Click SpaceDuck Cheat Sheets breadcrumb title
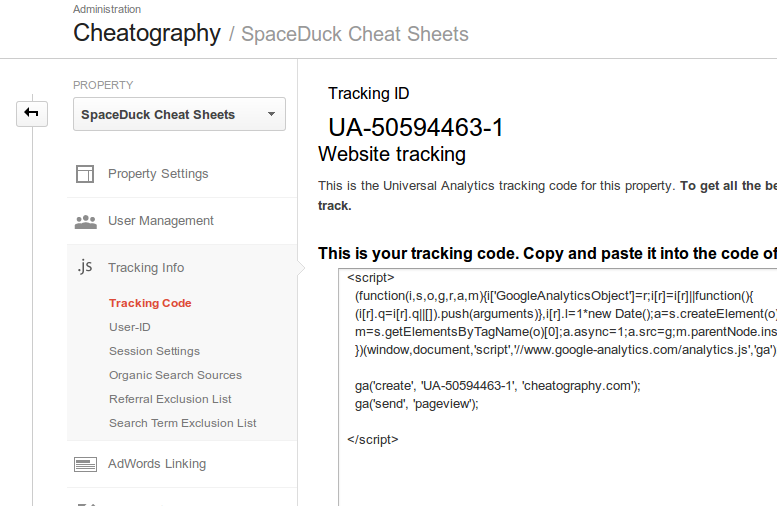Screen dimensions: 777x506 point(355,34)
